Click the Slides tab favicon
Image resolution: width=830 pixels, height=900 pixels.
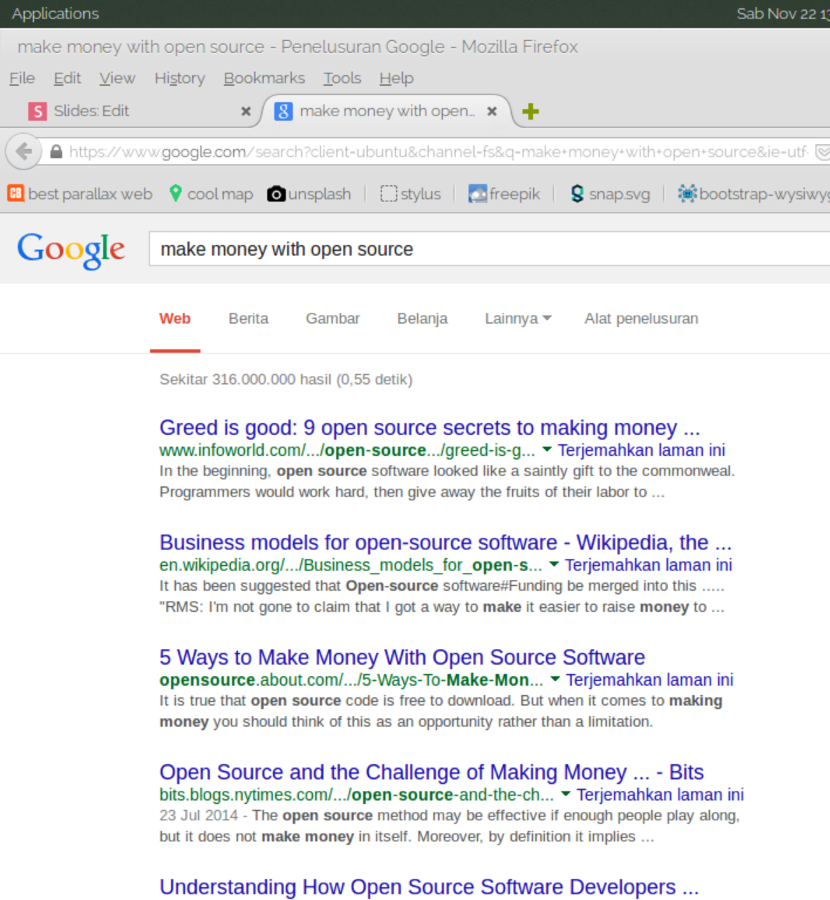coord(37,111)
